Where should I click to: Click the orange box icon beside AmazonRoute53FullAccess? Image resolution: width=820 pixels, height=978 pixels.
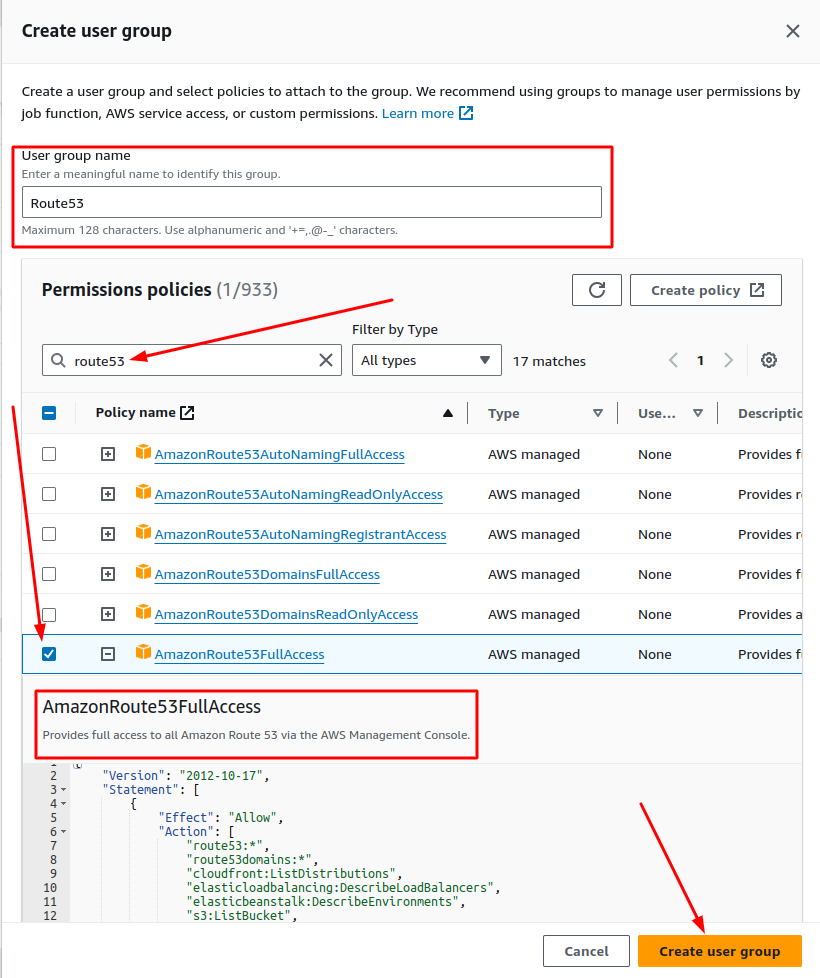pos(143,653)
